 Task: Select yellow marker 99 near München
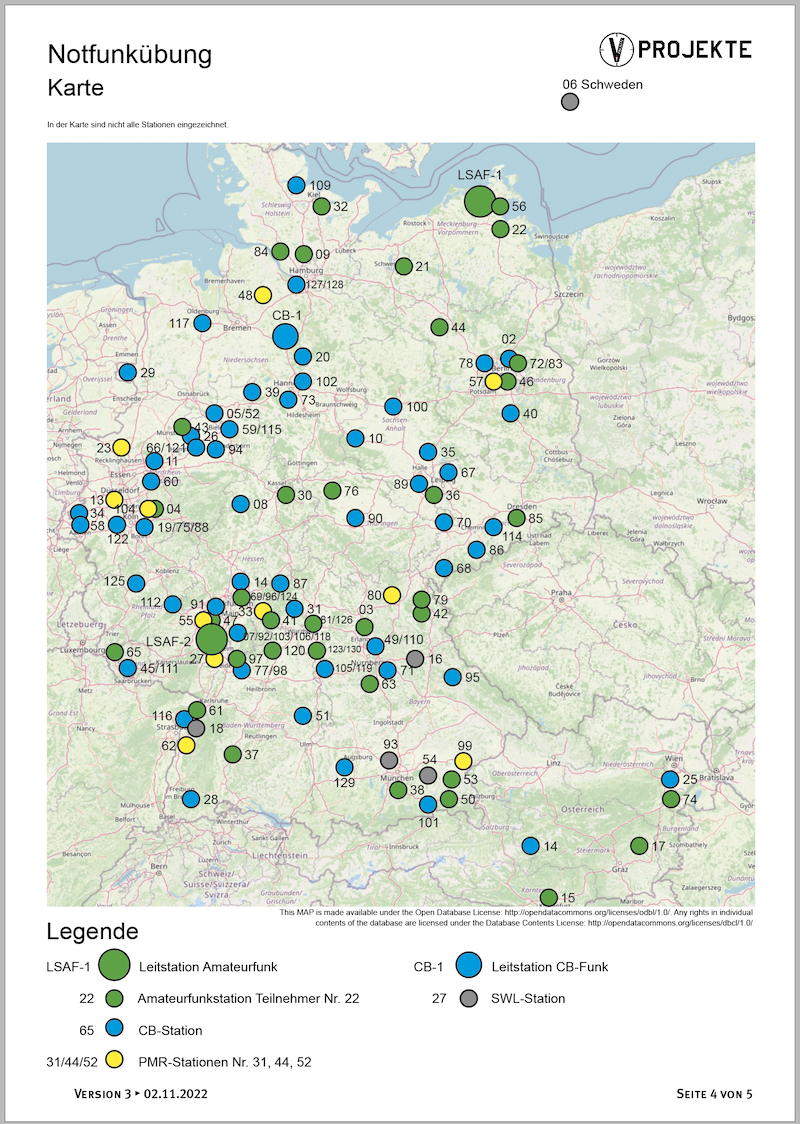coord(463,761)
